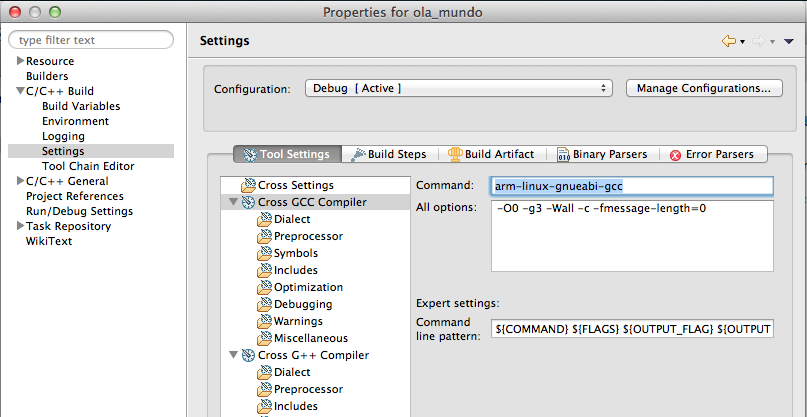Image resolution: width=807 pixels, height=417 pixels.
Task: Click the Debugging options icon
Action: point(264,304)
